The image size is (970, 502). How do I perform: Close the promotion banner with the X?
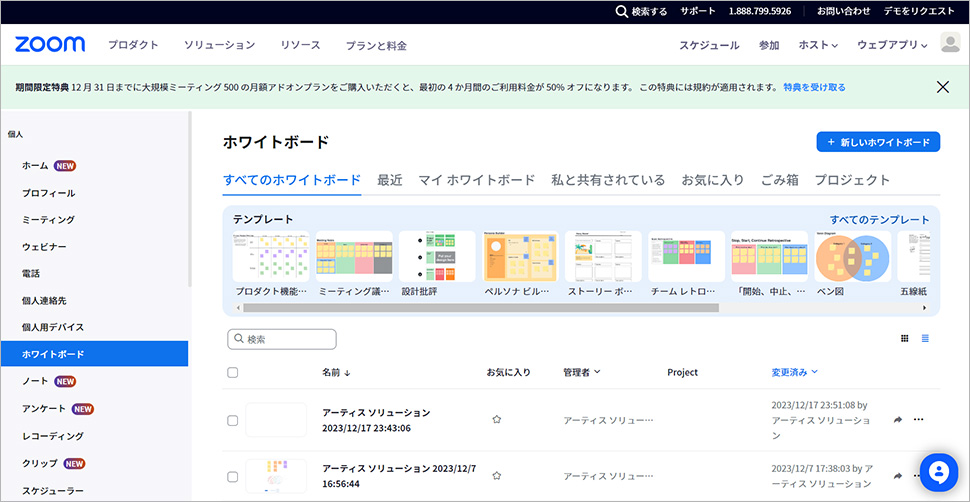point(943,87)
